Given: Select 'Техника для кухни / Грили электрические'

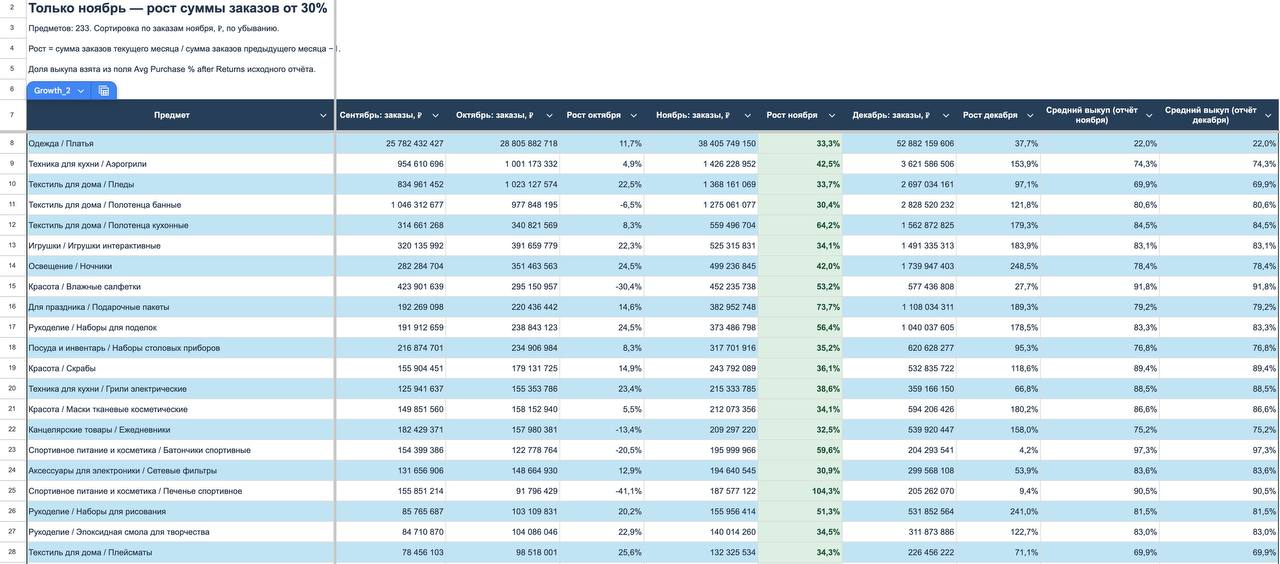Looking at the screenshot, I should click(x=180, y=389).
